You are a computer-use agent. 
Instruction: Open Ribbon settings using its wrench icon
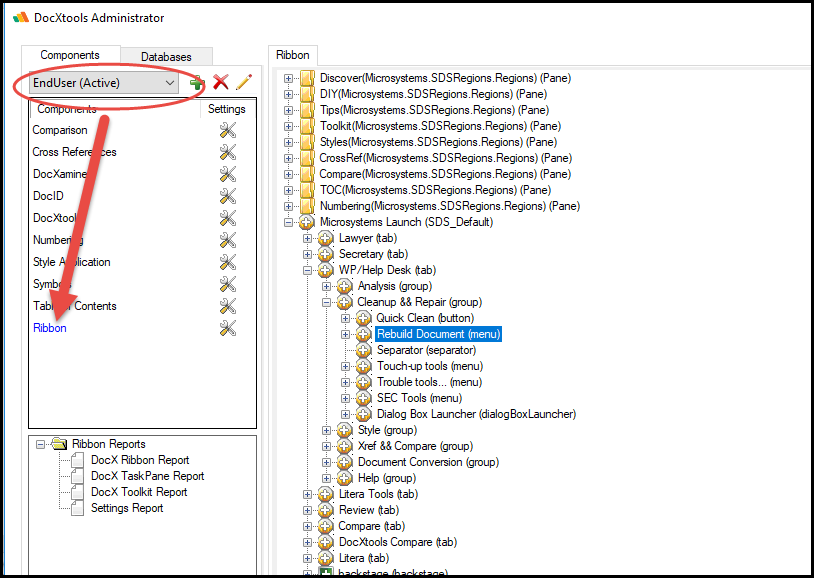click(x=227, y=328)
